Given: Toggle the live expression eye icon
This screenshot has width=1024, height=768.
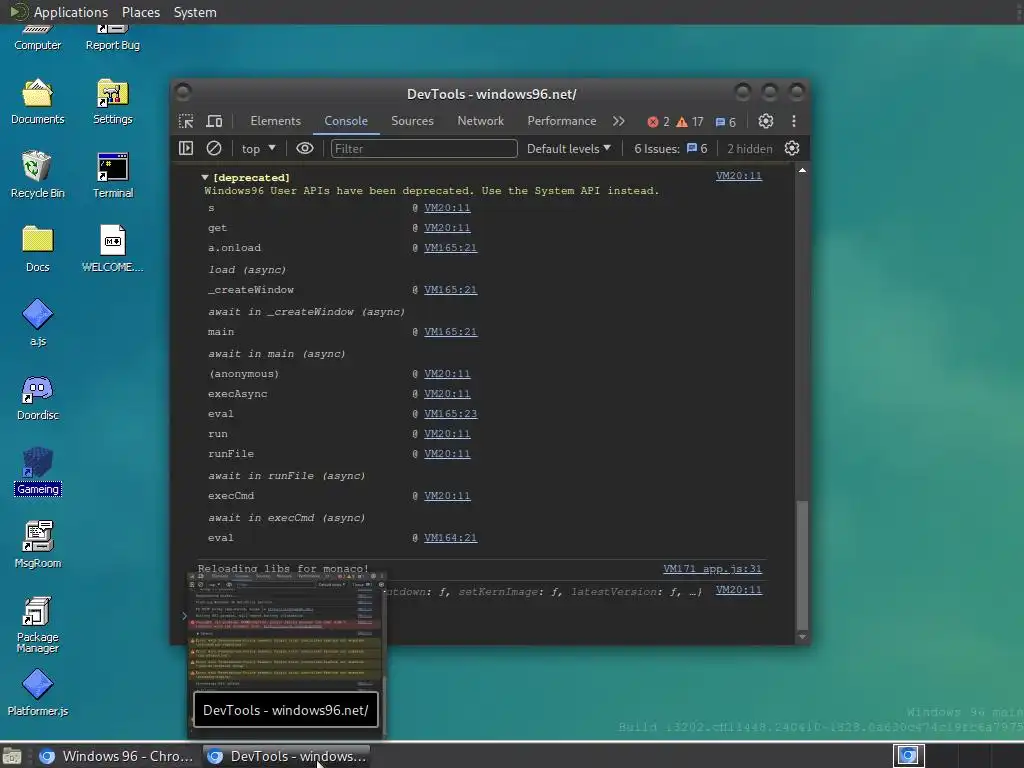Looking at the screenshot, I should [x=304, y=149].
